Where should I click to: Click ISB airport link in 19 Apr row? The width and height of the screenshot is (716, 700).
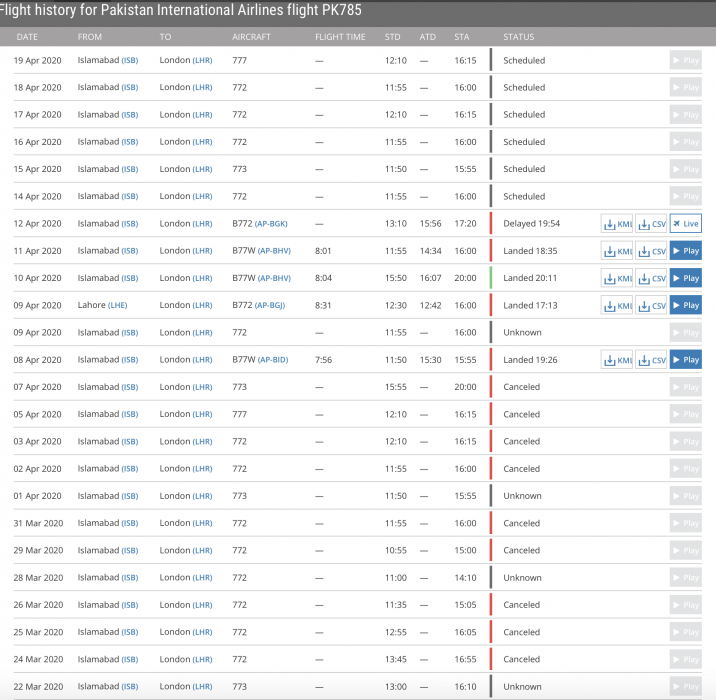130,60
